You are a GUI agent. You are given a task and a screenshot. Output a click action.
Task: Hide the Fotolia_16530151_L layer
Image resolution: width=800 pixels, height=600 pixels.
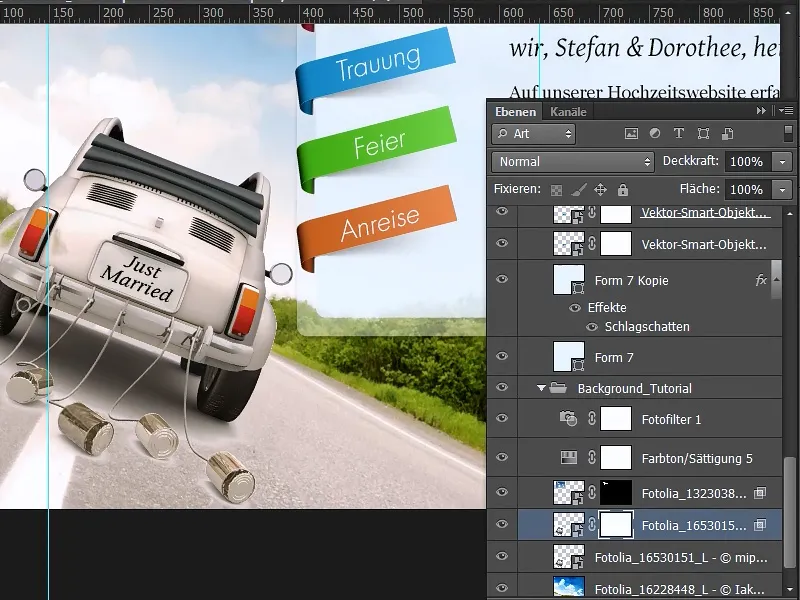pos(502,556)
